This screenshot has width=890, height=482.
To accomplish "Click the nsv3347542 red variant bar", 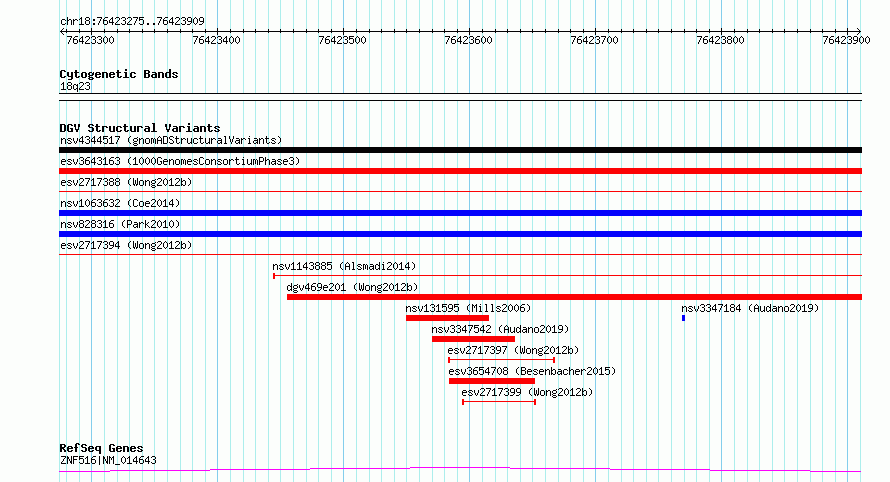I will [x=473, y=339].
